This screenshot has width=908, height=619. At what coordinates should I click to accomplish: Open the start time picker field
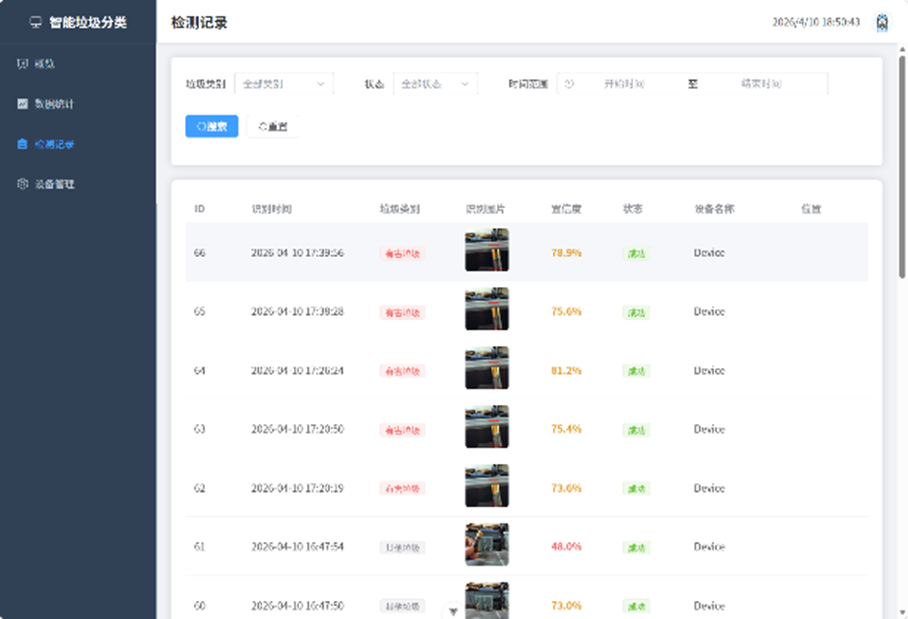point(624,84)
